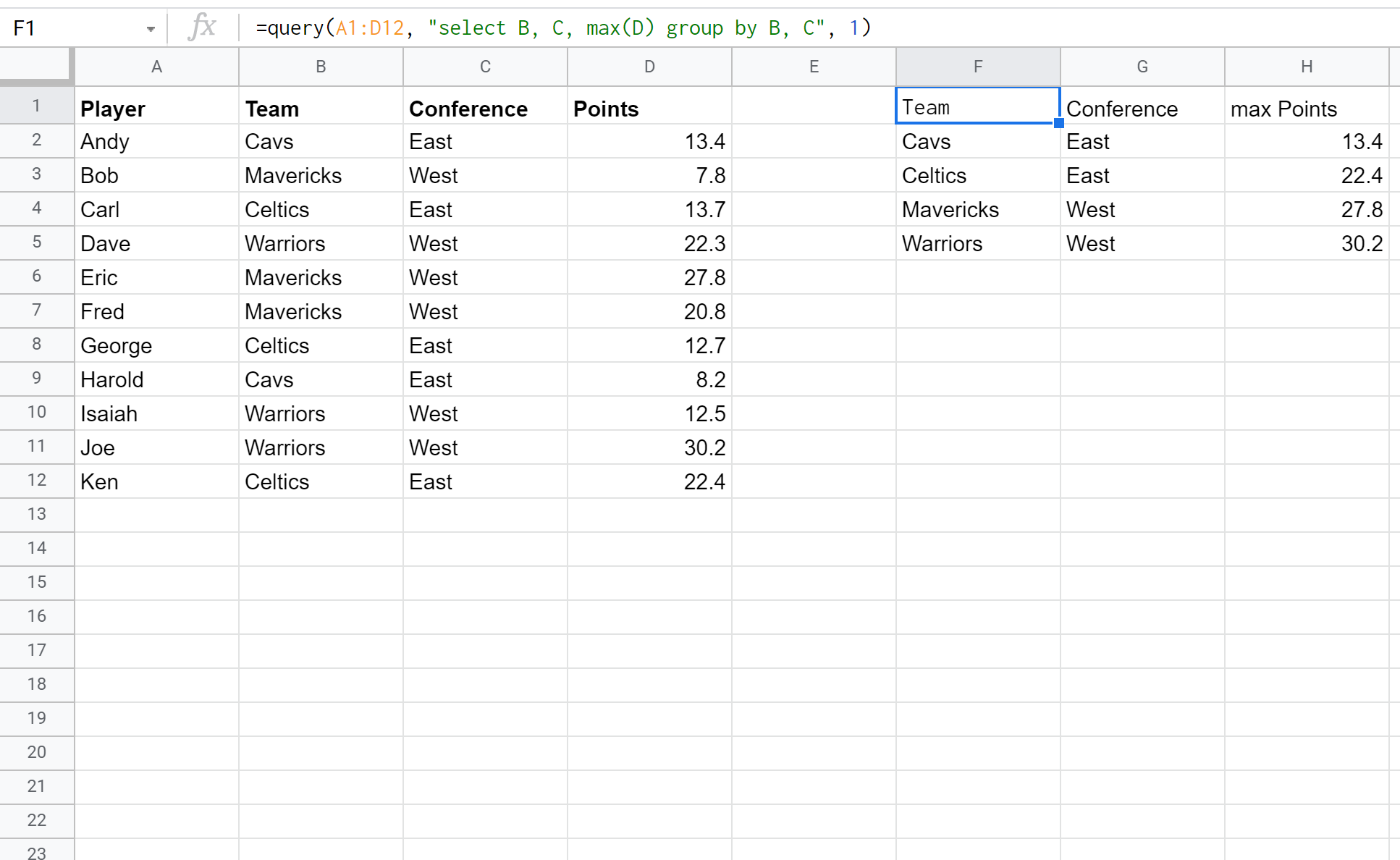
Task: Select Harold's points value 8.2
Action: click(x=649, y=380)
